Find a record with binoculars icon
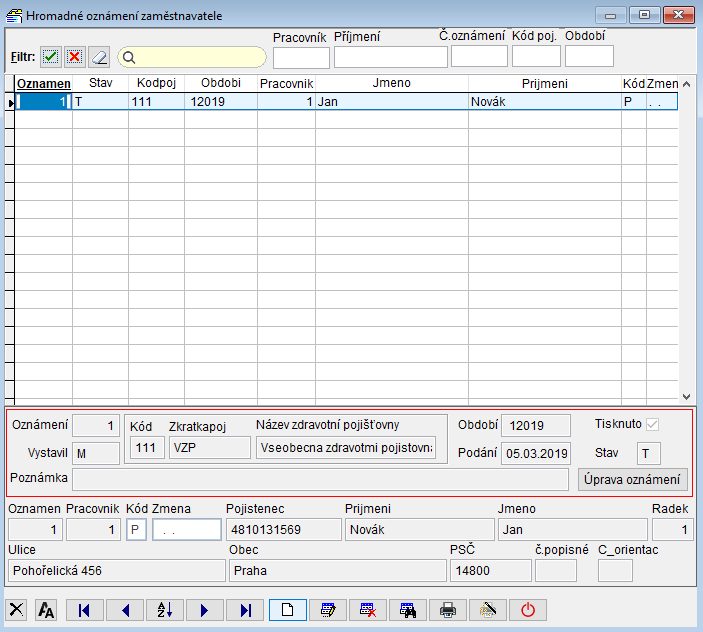The height and width of the screenshot is (632, 703). tap(408, 610)
